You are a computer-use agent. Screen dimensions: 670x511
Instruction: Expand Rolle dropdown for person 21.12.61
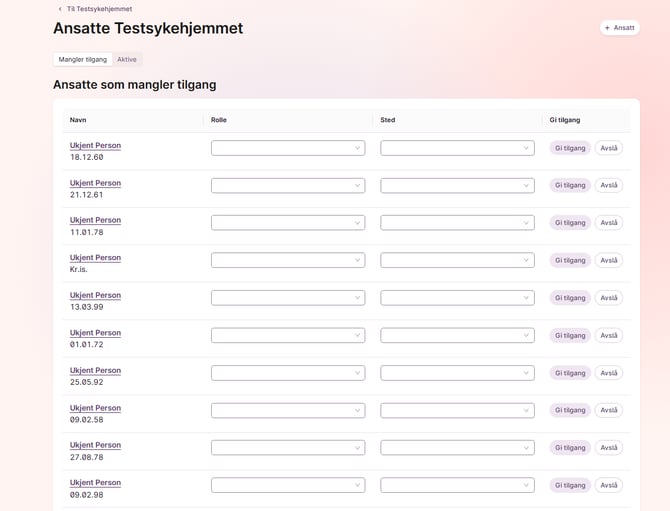pos(288,185)
